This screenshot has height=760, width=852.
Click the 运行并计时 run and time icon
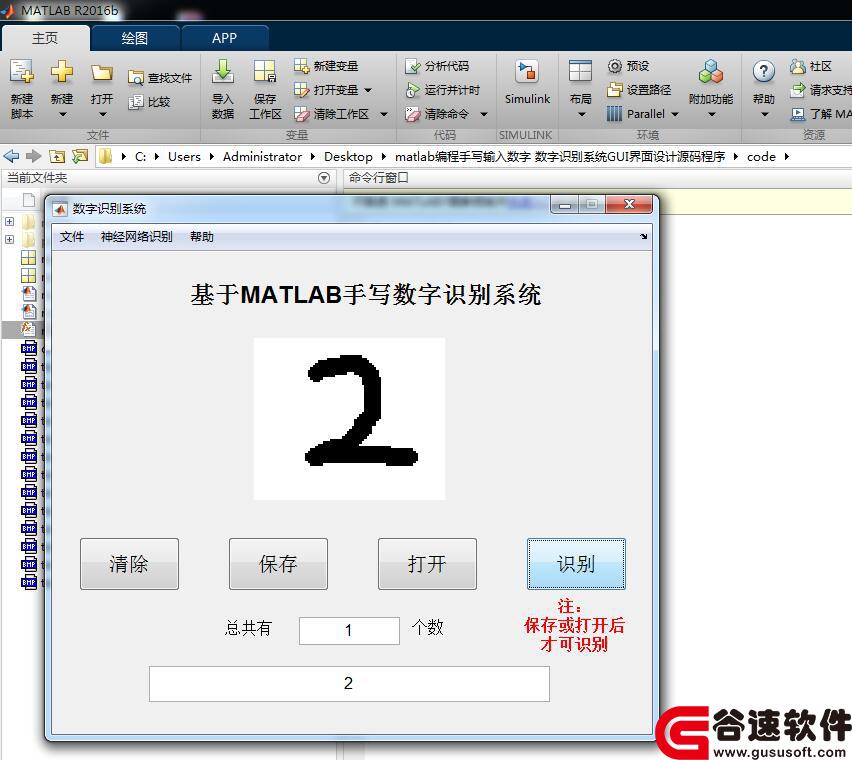click(413, 90)
